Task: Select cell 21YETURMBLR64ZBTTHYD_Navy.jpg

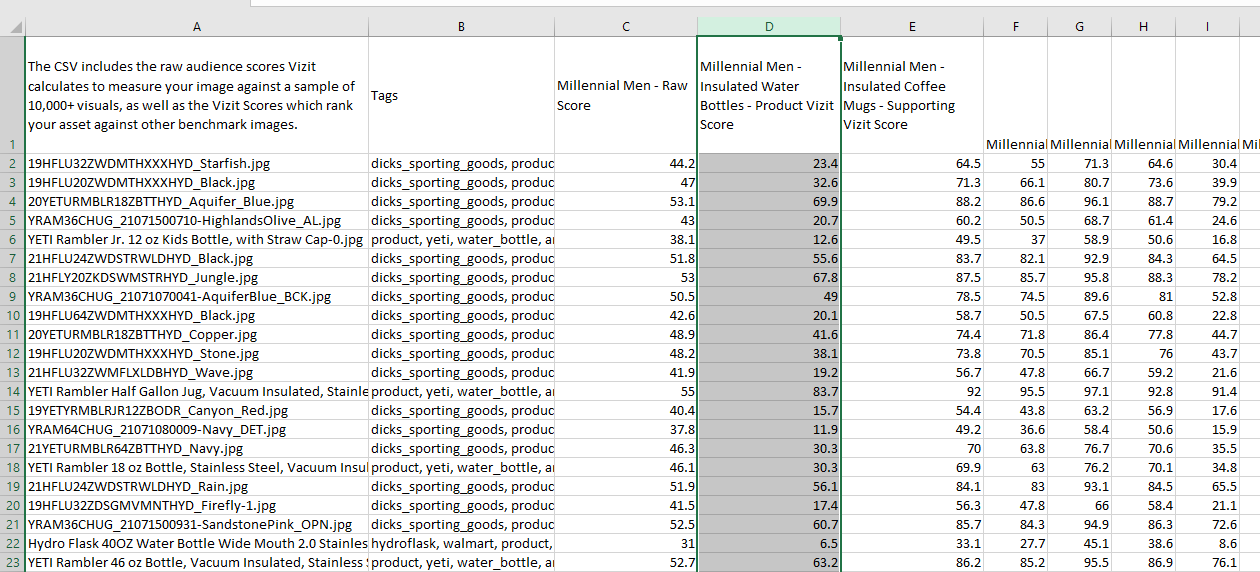Action: tap(196, 448)
